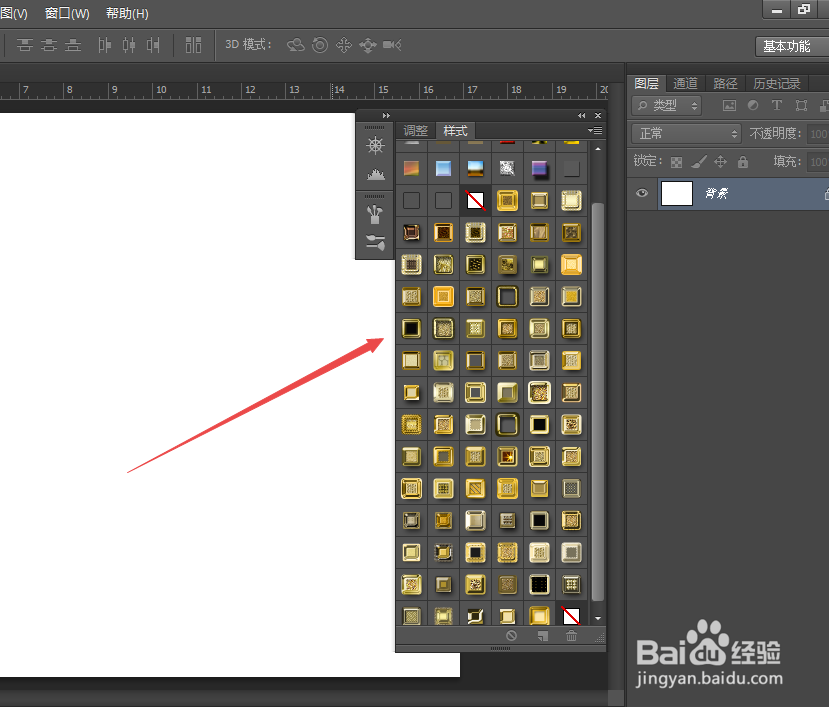Viewport: 829px width, 707px height.
Task: Click the 背景 layer thumbnail
Action: point(677,194)
